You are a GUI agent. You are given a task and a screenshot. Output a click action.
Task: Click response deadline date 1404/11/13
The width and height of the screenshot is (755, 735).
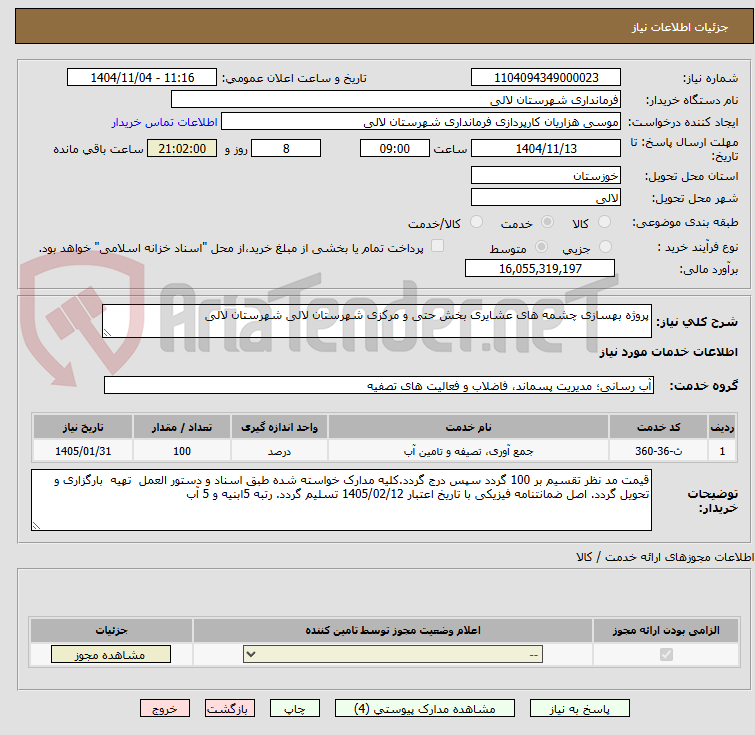[x=546, y=148]
